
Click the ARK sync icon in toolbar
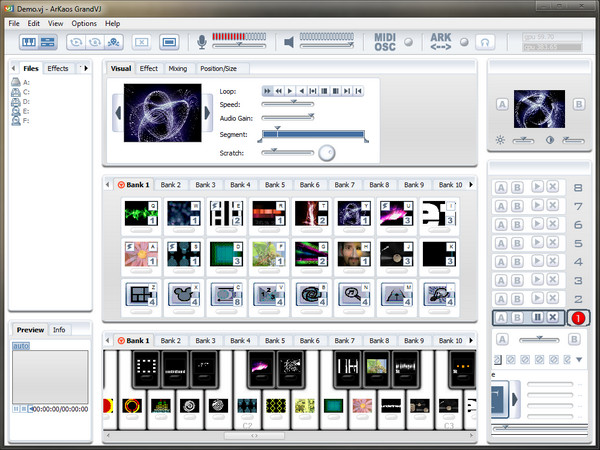pos(441,42)
